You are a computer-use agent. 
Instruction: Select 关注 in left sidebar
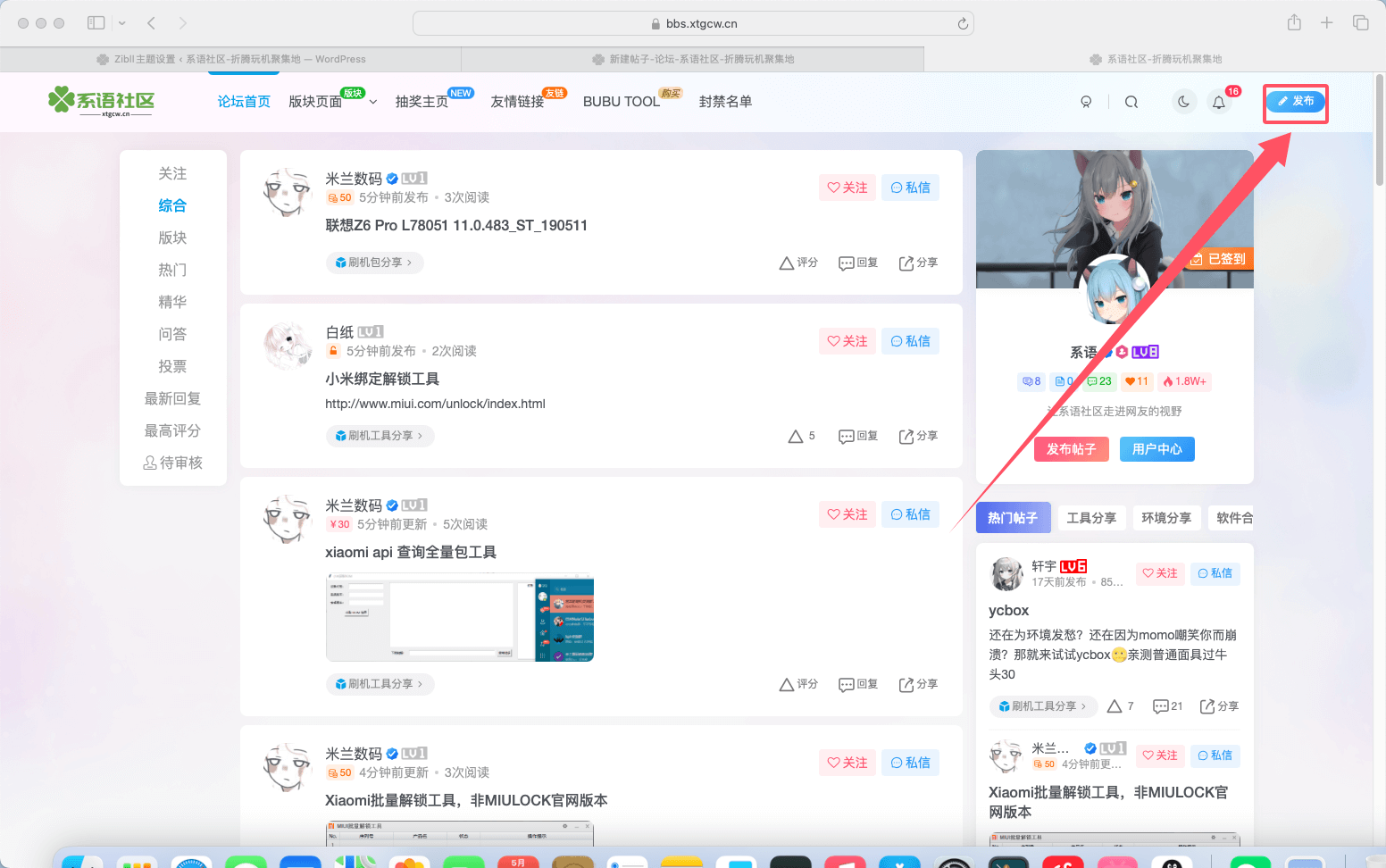click(x=172, y=173)
